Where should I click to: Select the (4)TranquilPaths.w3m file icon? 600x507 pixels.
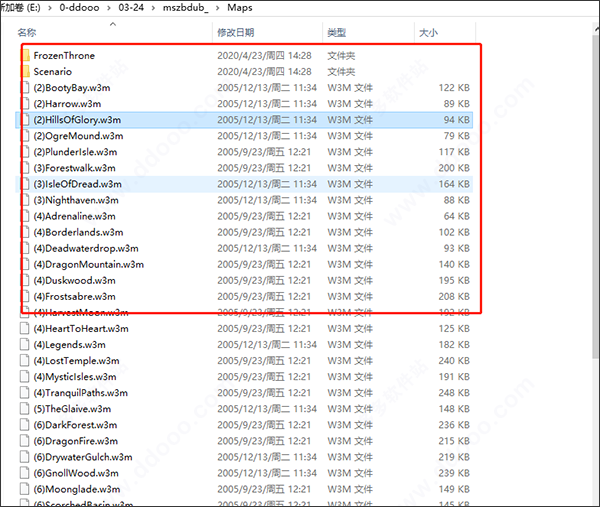click(25, 393)
